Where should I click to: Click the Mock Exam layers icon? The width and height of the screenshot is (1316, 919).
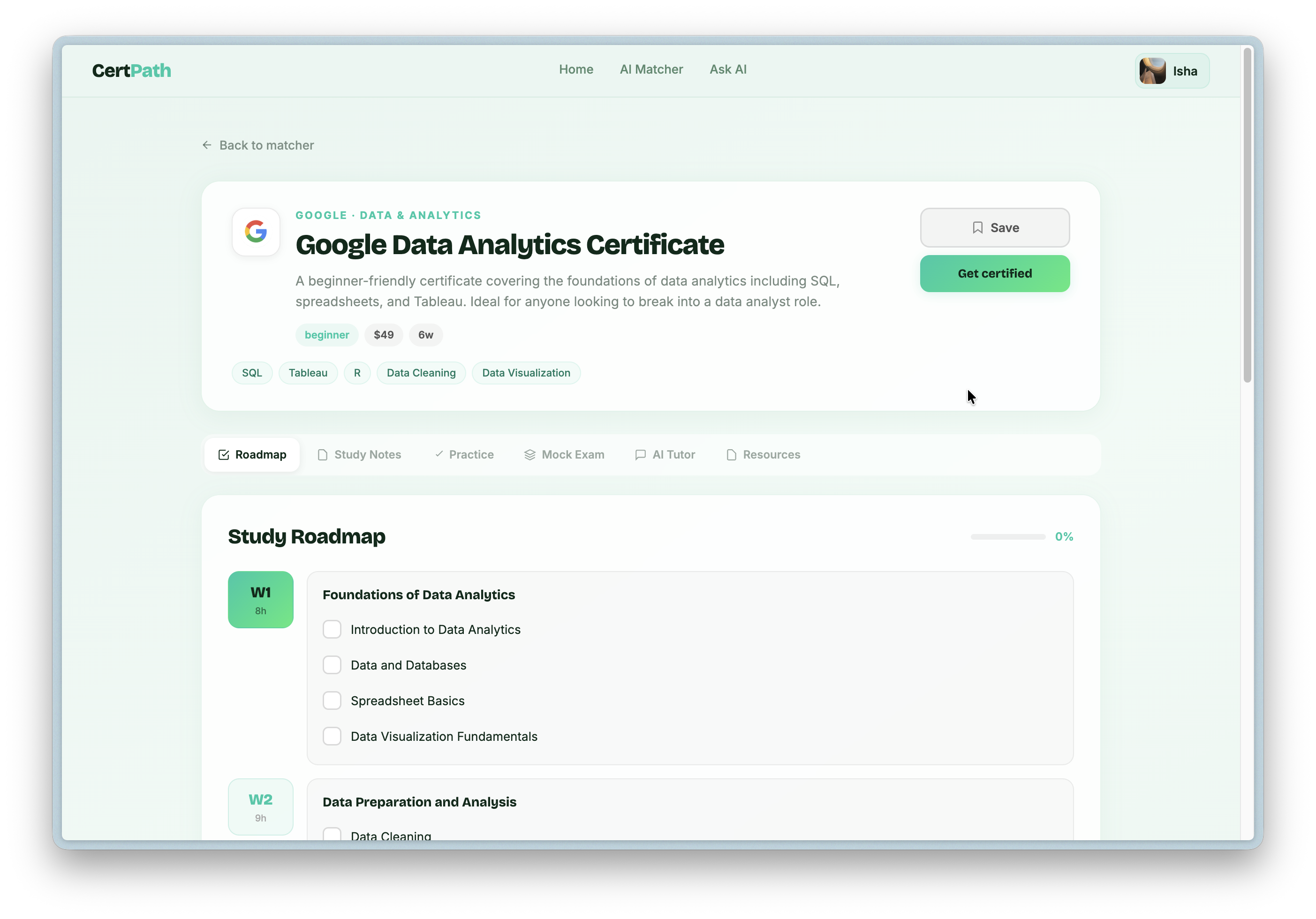[x=529, y=454]
